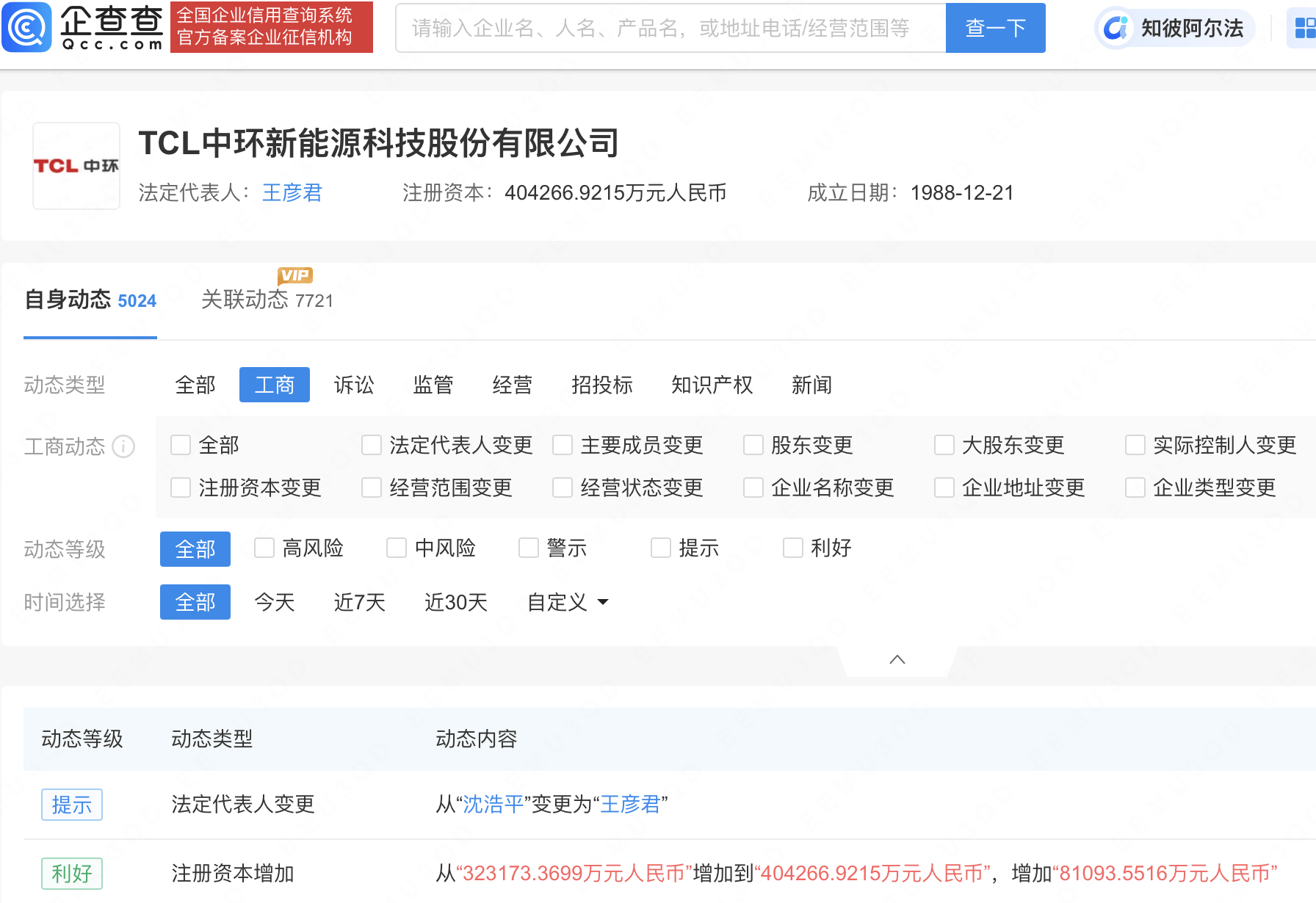1316x903 pixels.
Task: Click the 动态等级 column header
Action: click(82, 739)
